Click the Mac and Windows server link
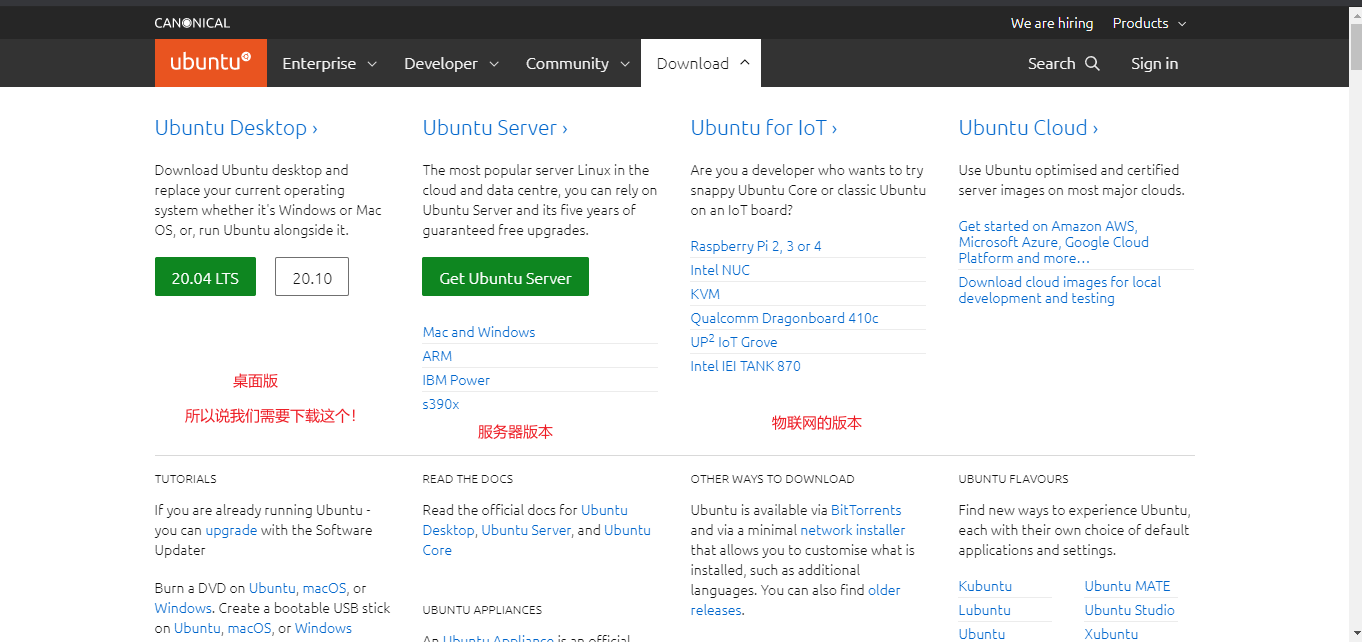The image size is (1362, 642). pos(479,332)
